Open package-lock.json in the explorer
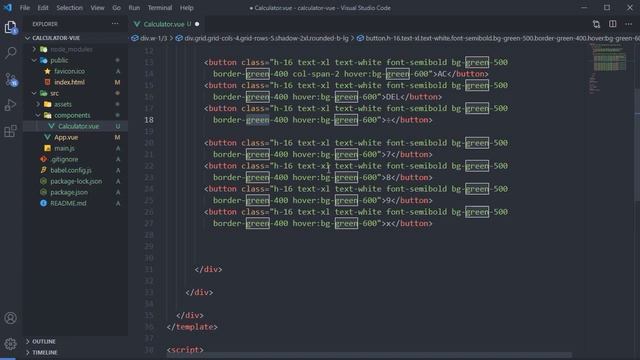 (x=76, y=181)
